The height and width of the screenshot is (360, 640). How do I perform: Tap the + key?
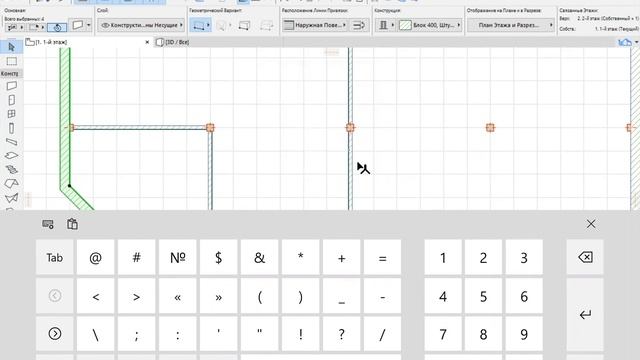[x=342, y=258]
